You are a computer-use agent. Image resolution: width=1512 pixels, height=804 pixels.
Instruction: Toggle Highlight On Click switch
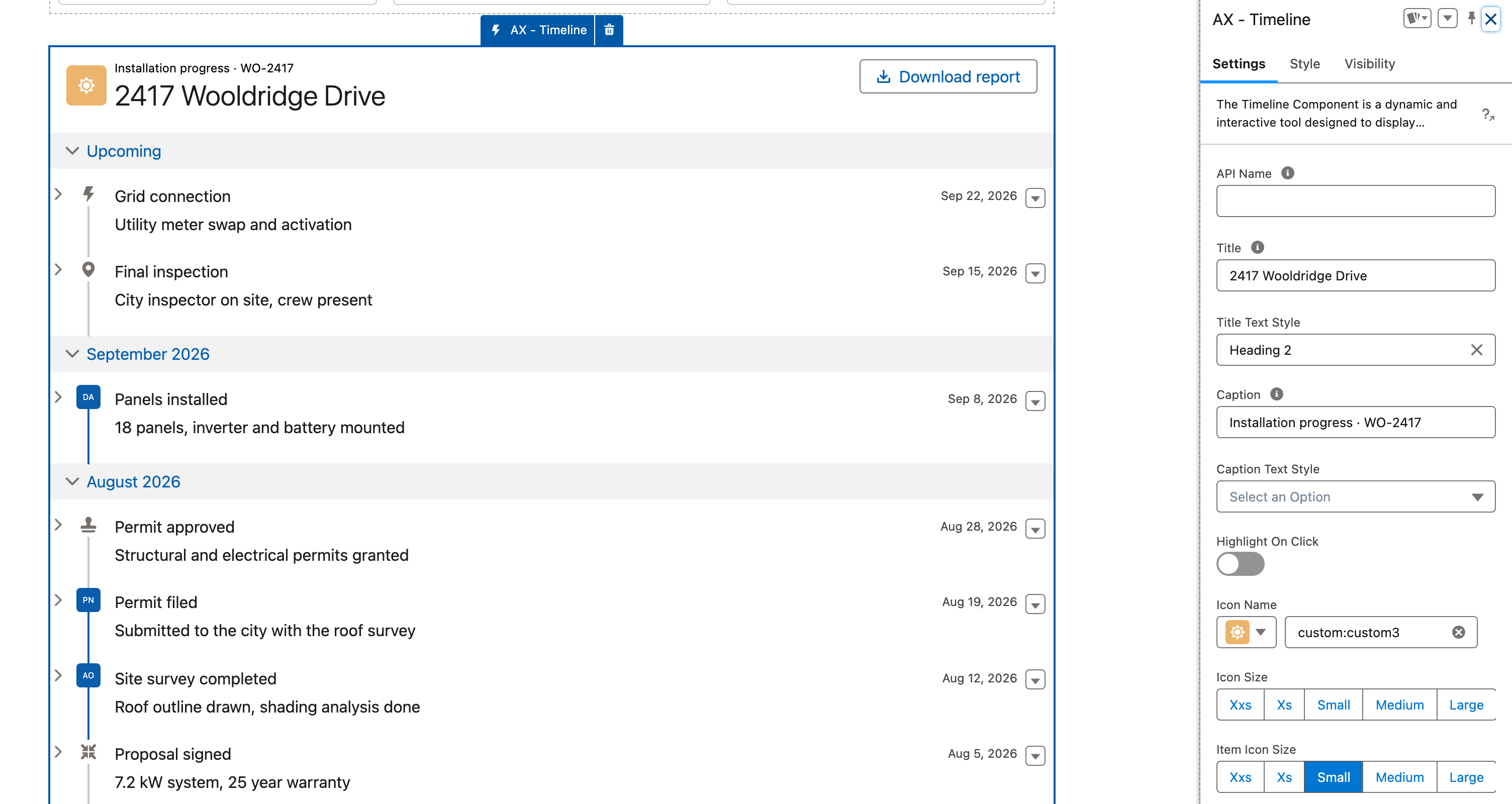point(1240,565)
